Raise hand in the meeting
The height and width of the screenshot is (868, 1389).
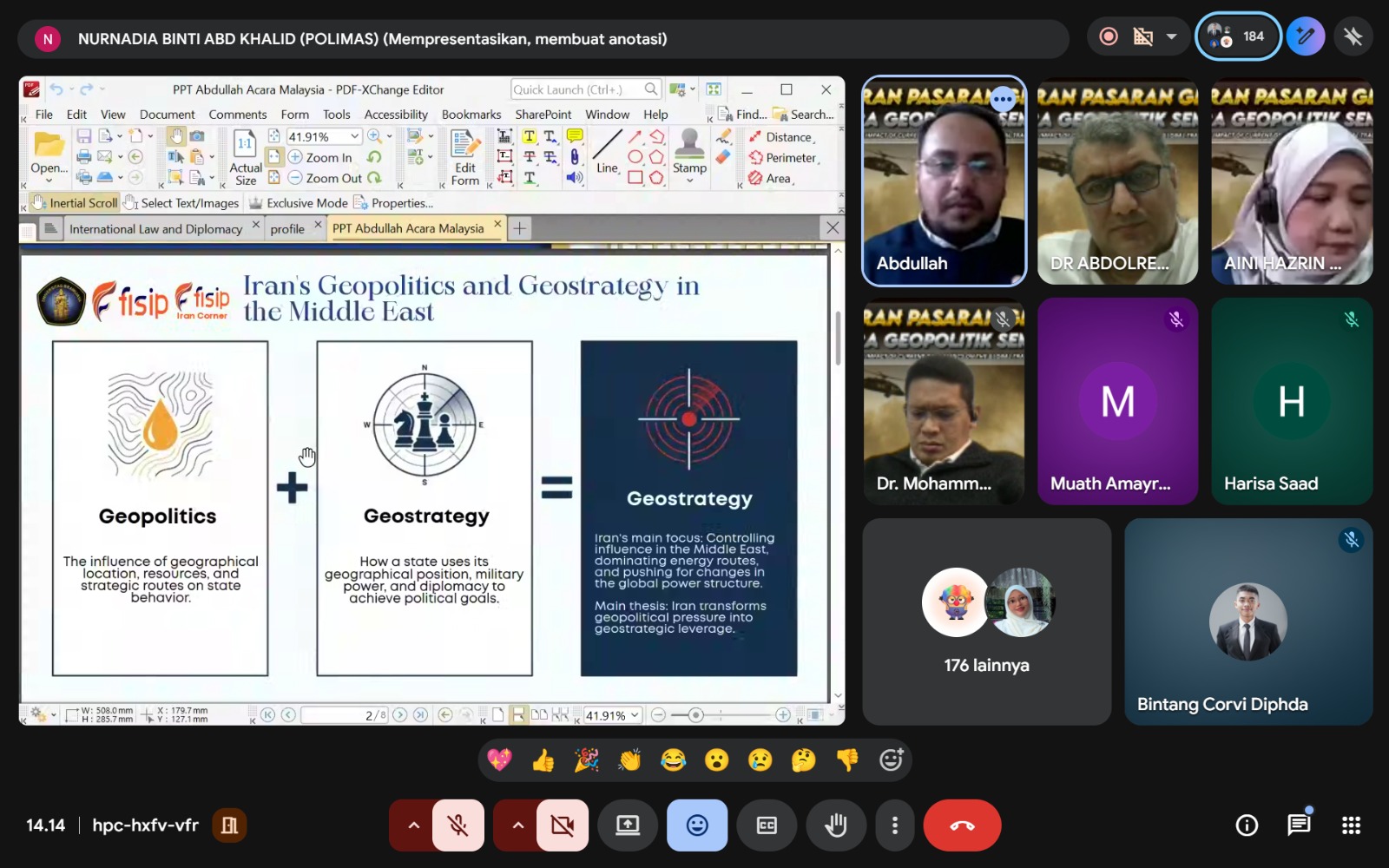click(836, 825)
